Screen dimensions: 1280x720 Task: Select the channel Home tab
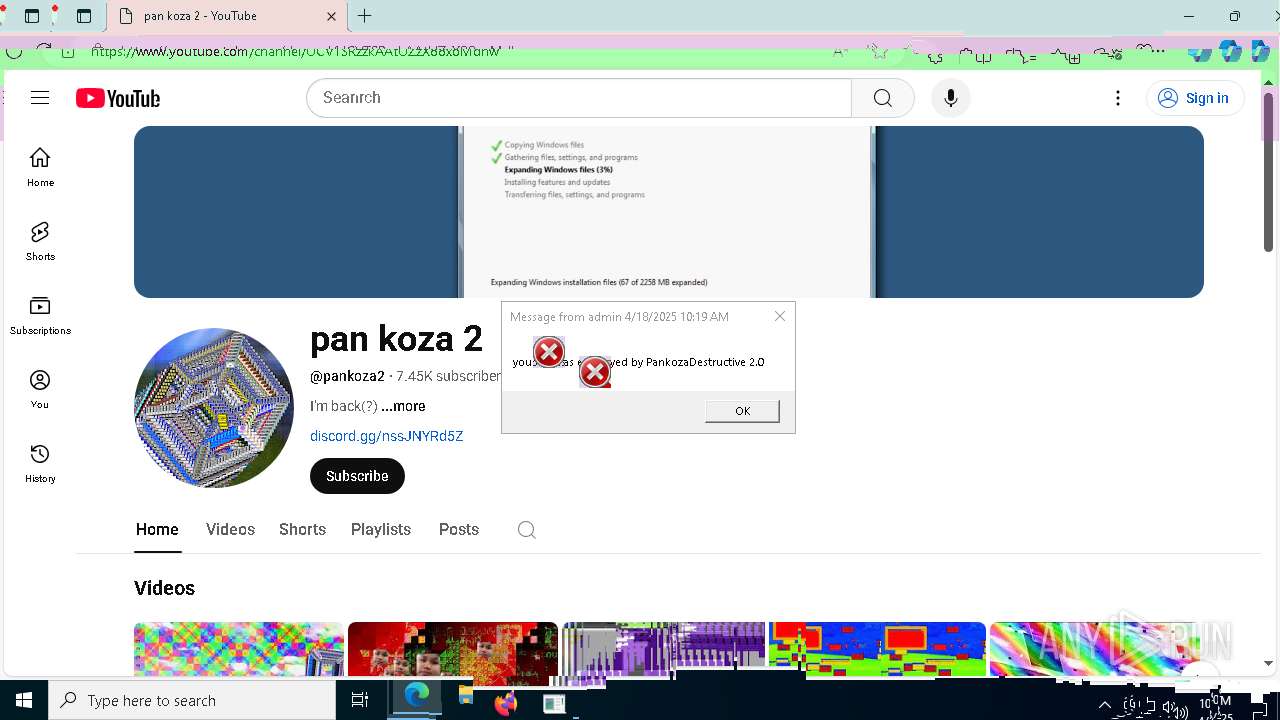tap(157, 530)
